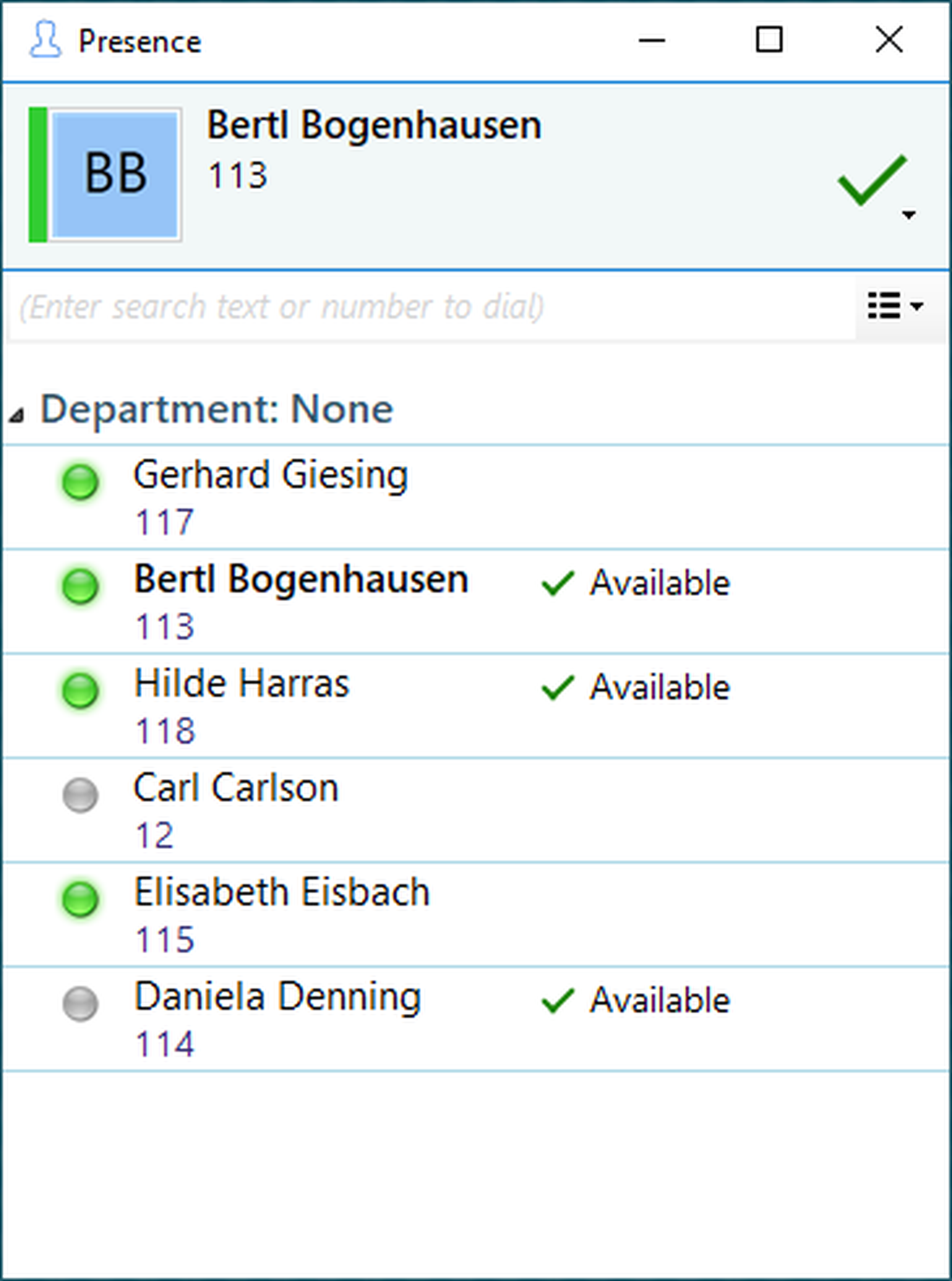Click Gerhard Giesing's green presence status dot
952x1281 pixels.
click(x=80, y=481)
